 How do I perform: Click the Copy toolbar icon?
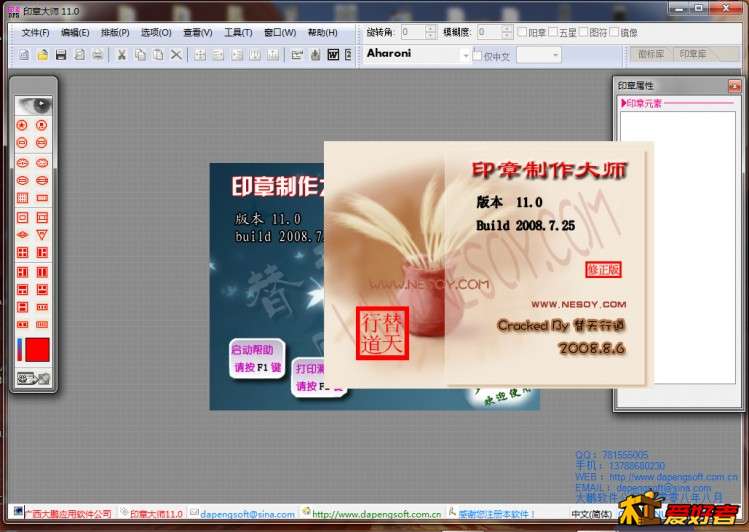pos(140,55)
